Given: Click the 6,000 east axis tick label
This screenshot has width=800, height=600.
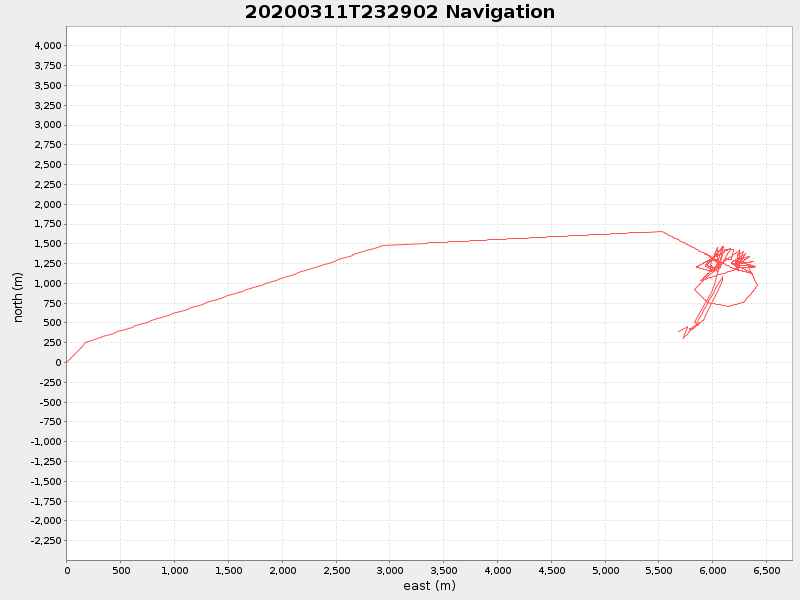Looking at the screenshot, I should coord(713,570).
